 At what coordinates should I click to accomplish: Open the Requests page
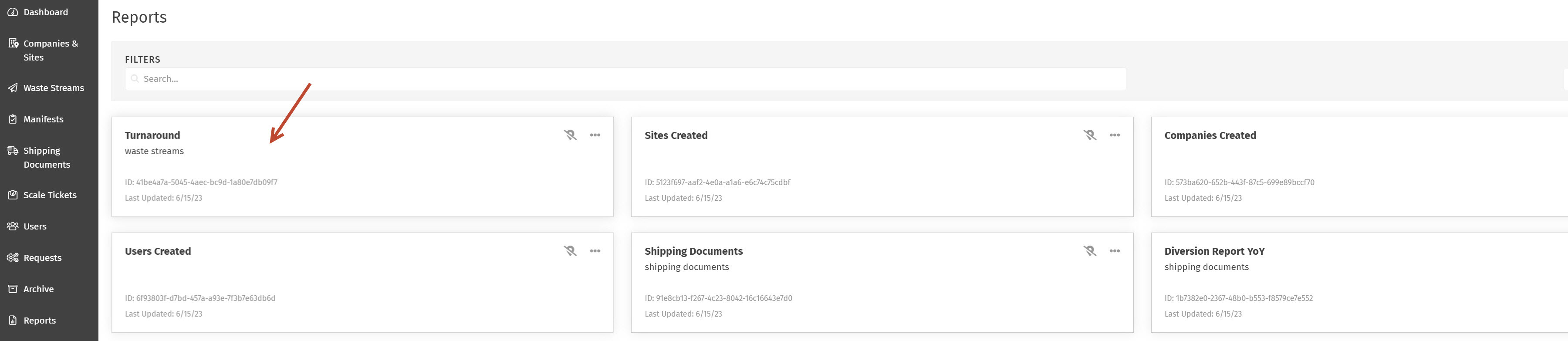[43, 257]
